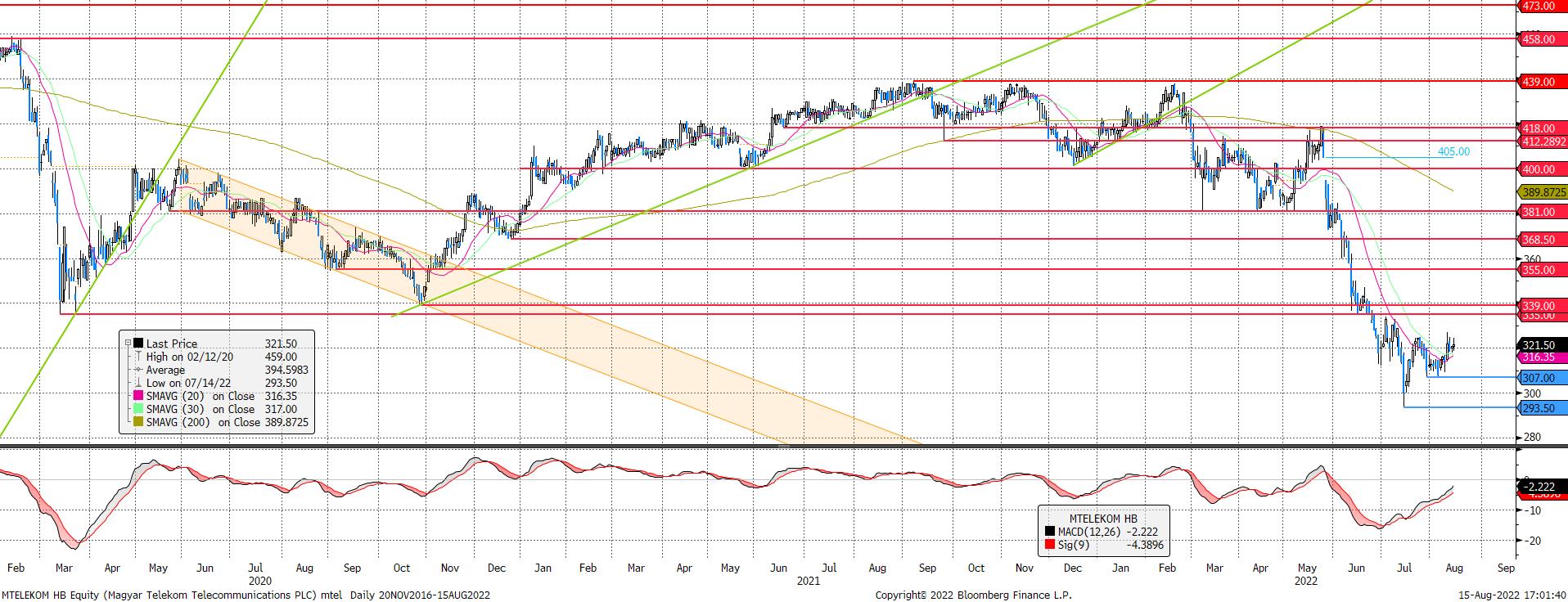Click the blue 293.50 level label

tap(1543, 408)
